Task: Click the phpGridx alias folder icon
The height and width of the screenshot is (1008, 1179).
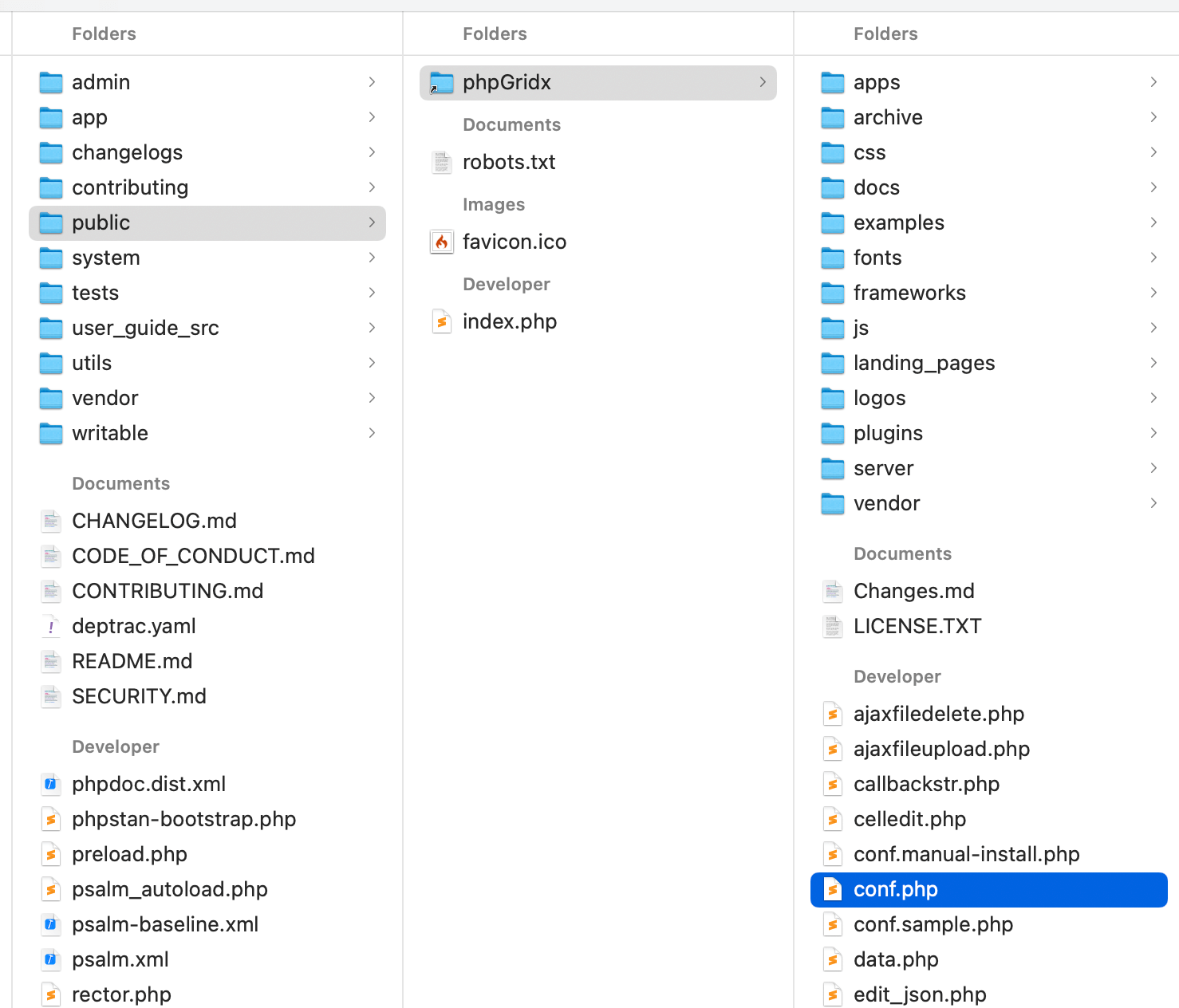Action: tap(442, 82)
